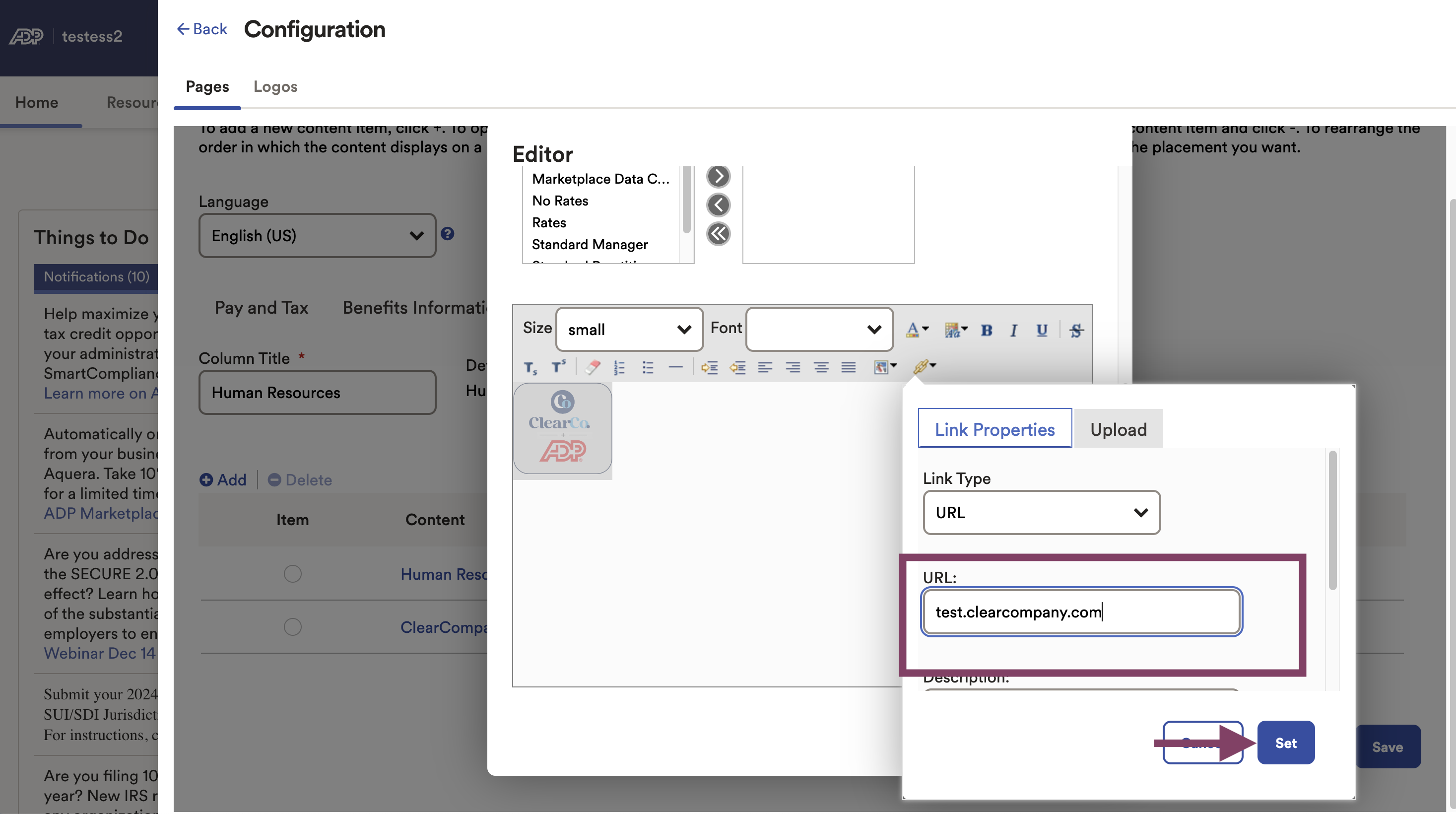Click the Language help question mark icon
Screen dimensions: 1456x814
(447, 233)
